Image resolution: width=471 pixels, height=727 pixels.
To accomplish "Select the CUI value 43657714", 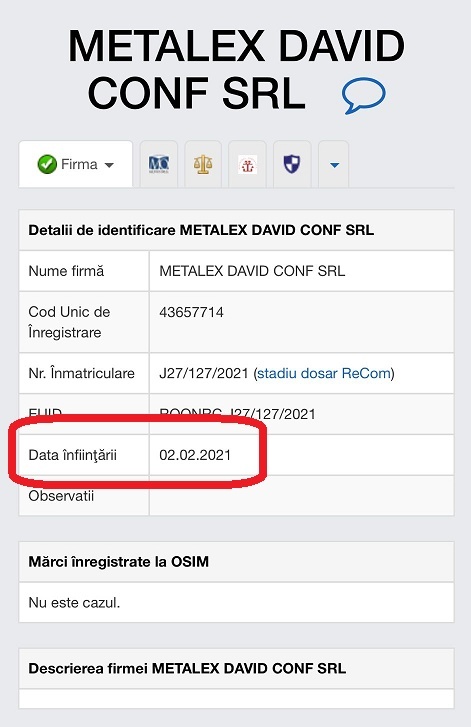I will (191, 312).
